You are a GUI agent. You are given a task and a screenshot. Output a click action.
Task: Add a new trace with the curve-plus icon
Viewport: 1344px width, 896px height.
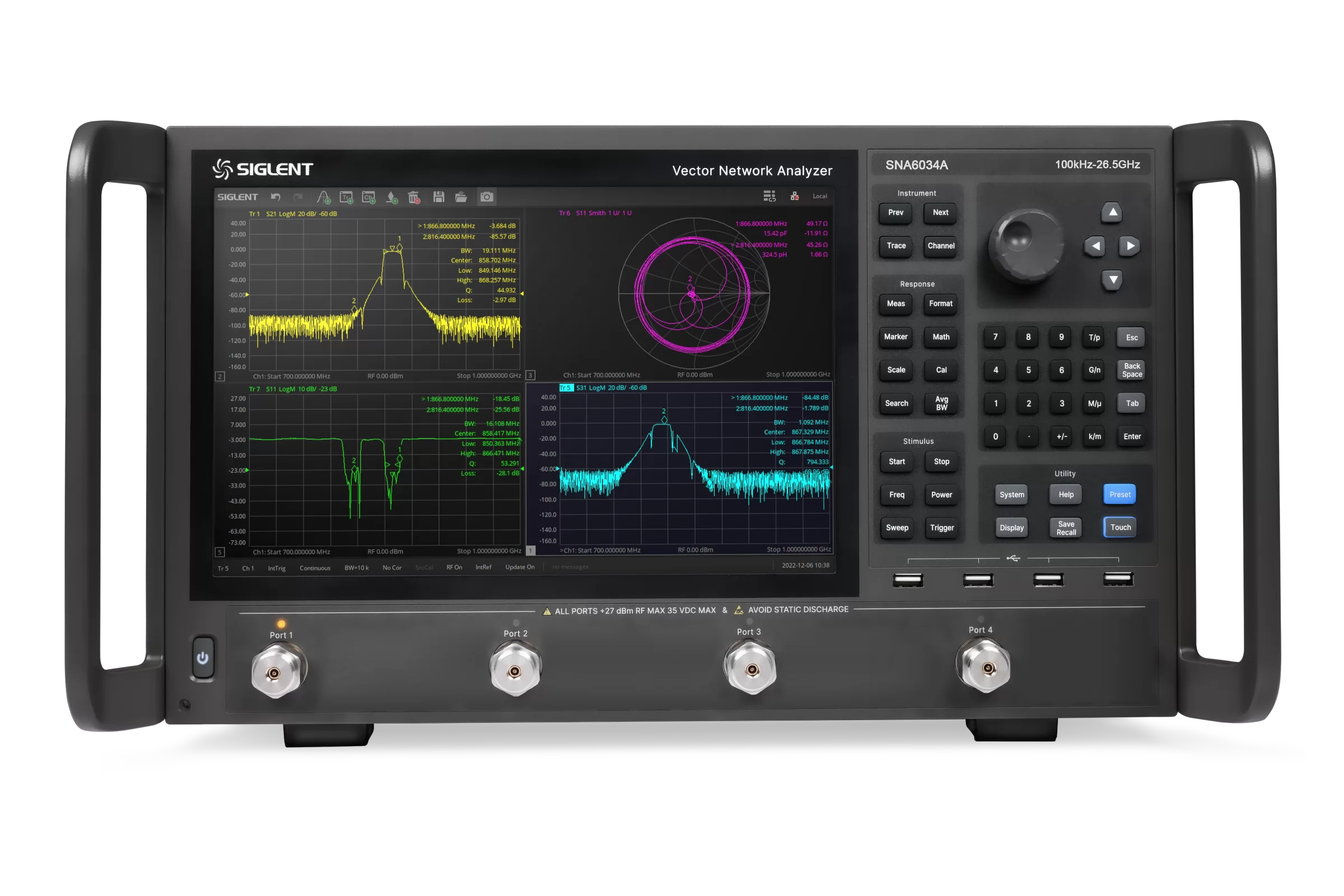(x=324, y=197)
